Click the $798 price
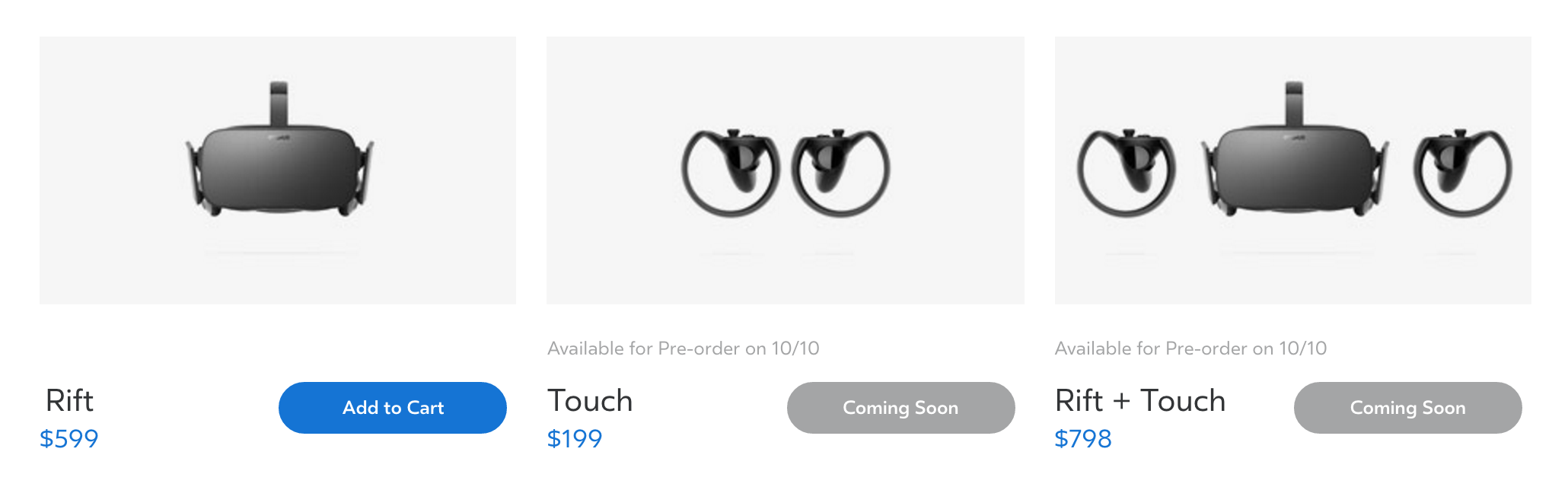Screen dimensions: 1568x490 click(1083, 438)
